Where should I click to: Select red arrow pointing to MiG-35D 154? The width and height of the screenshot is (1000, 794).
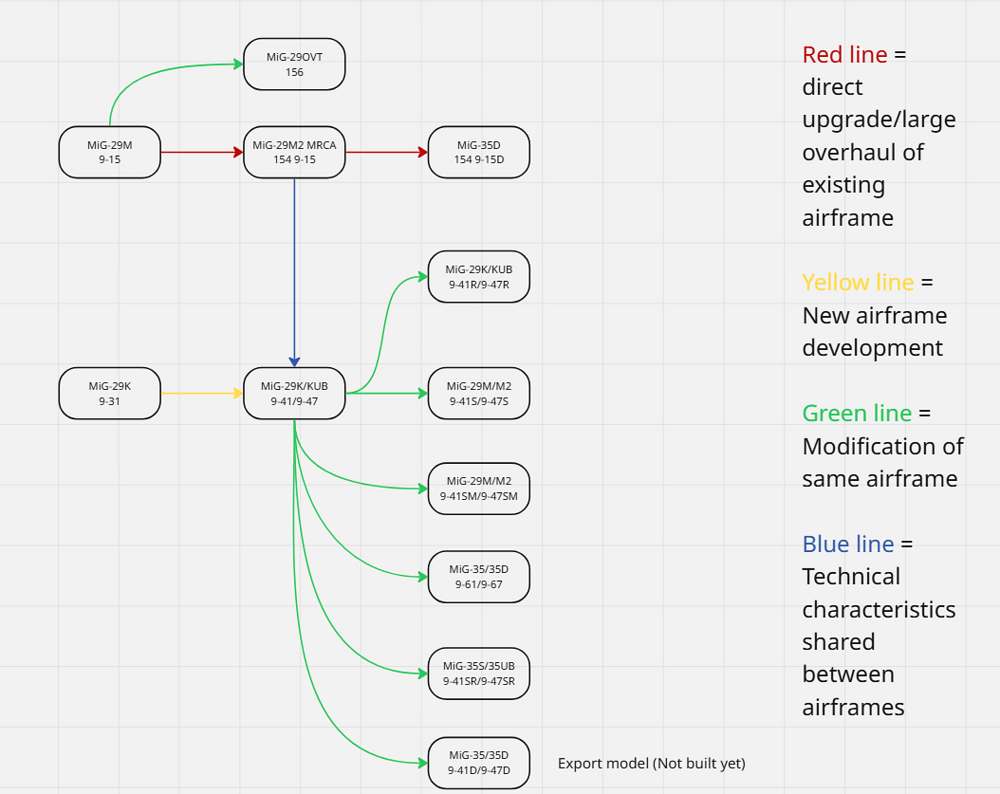coord(386,152)
